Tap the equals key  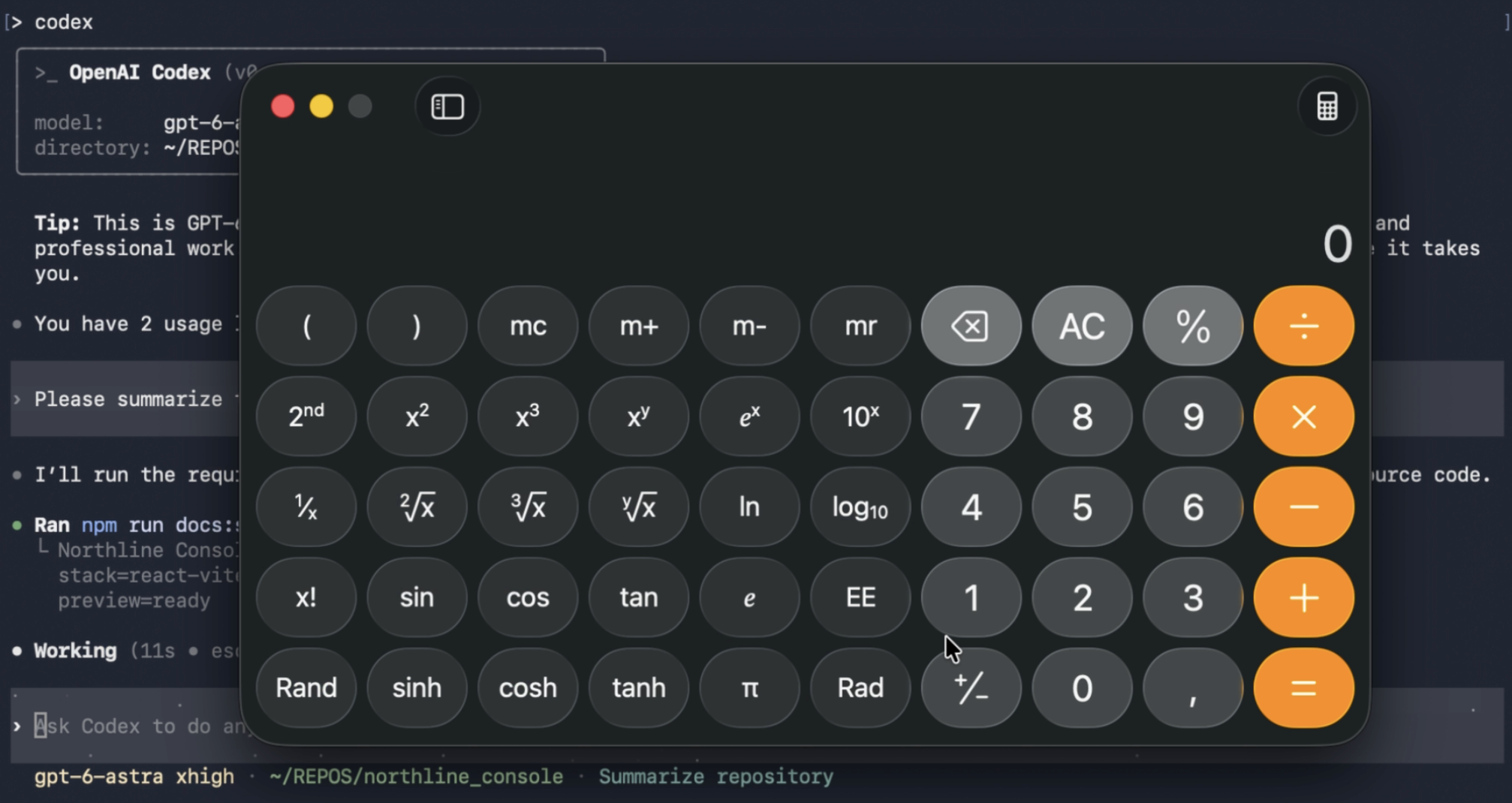(x=1303, y=688)
